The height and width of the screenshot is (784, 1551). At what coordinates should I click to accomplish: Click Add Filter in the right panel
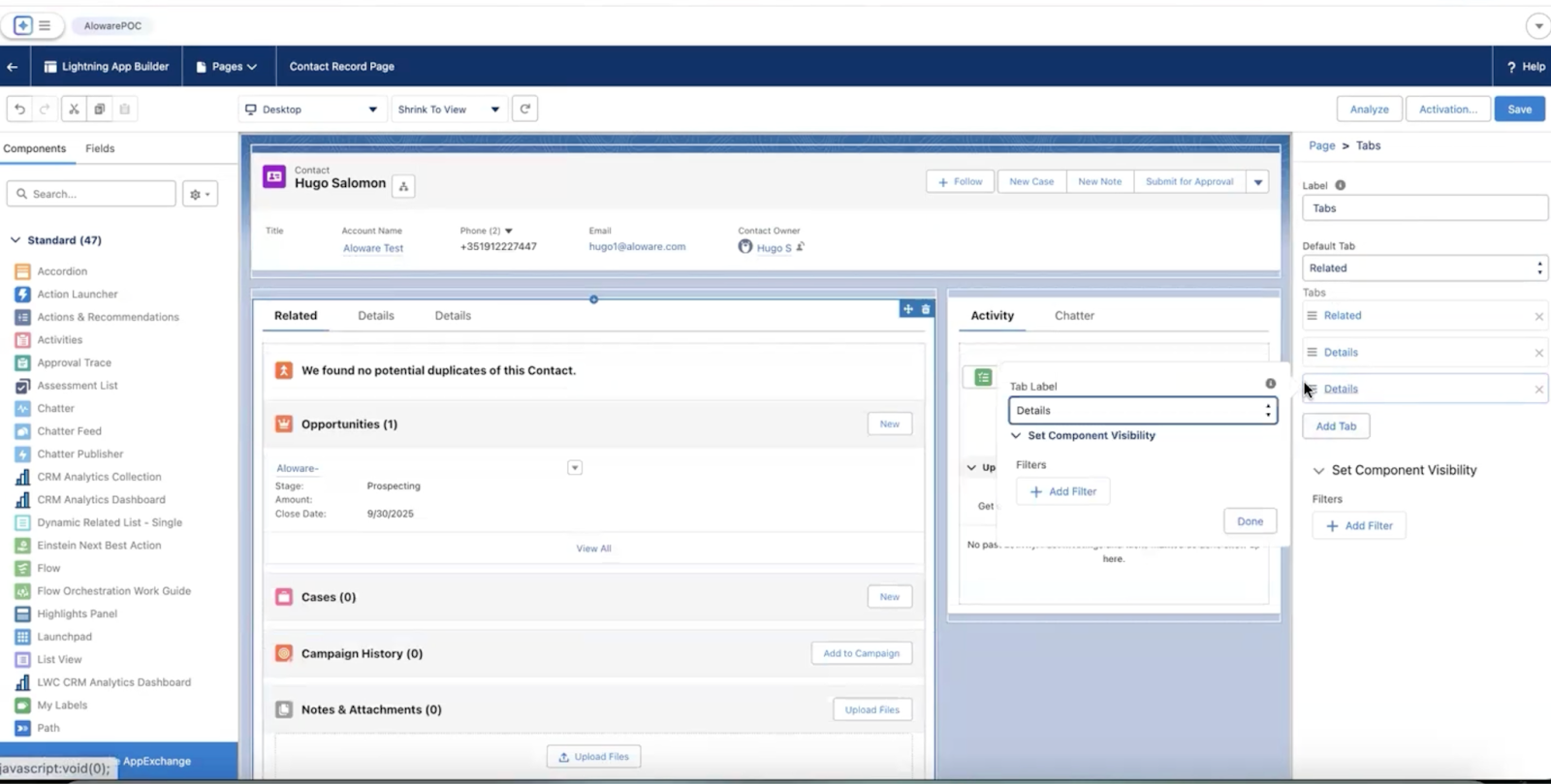click(1359, 525)
